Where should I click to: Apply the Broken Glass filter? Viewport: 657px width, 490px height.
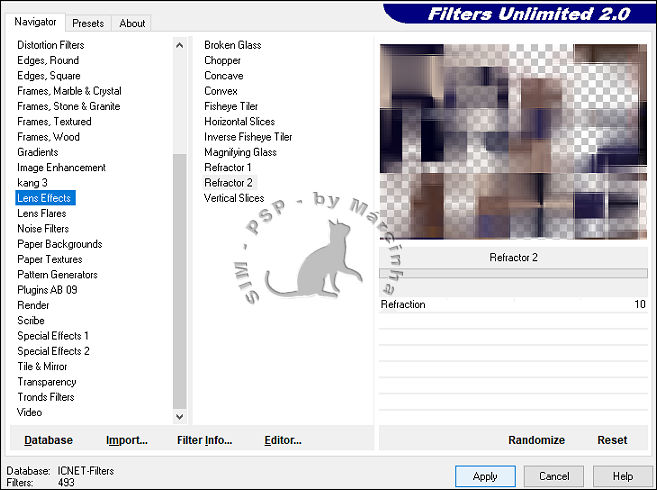click(233, 45)
